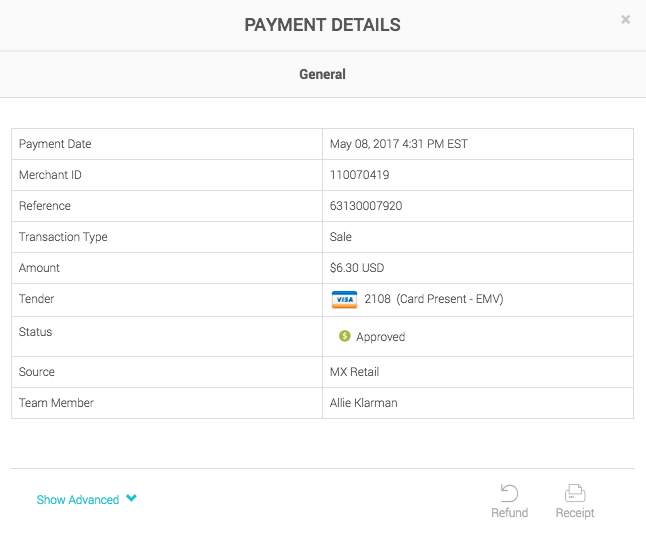Click the Refund arrow icon
This screenshot has height=546, width=646.
[509, 493]
